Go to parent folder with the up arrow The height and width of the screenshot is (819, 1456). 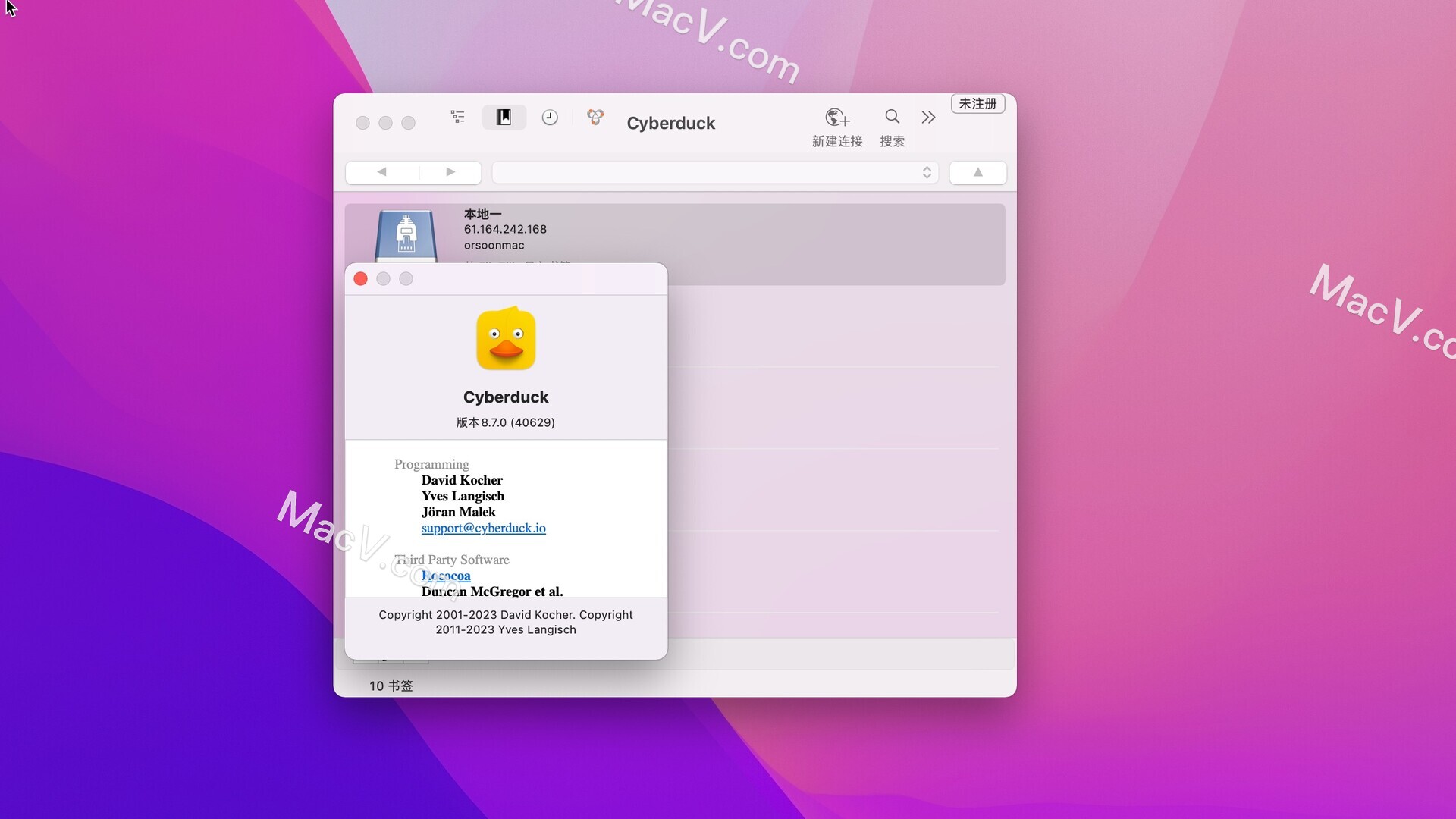(978, 172)
